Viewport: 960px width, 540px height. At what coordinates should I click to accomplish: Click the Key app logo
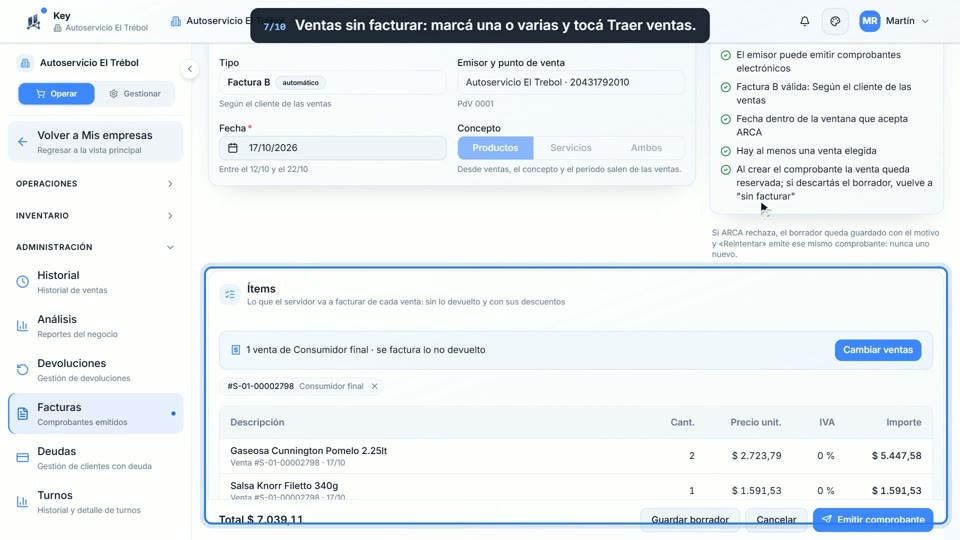[34, 21]
